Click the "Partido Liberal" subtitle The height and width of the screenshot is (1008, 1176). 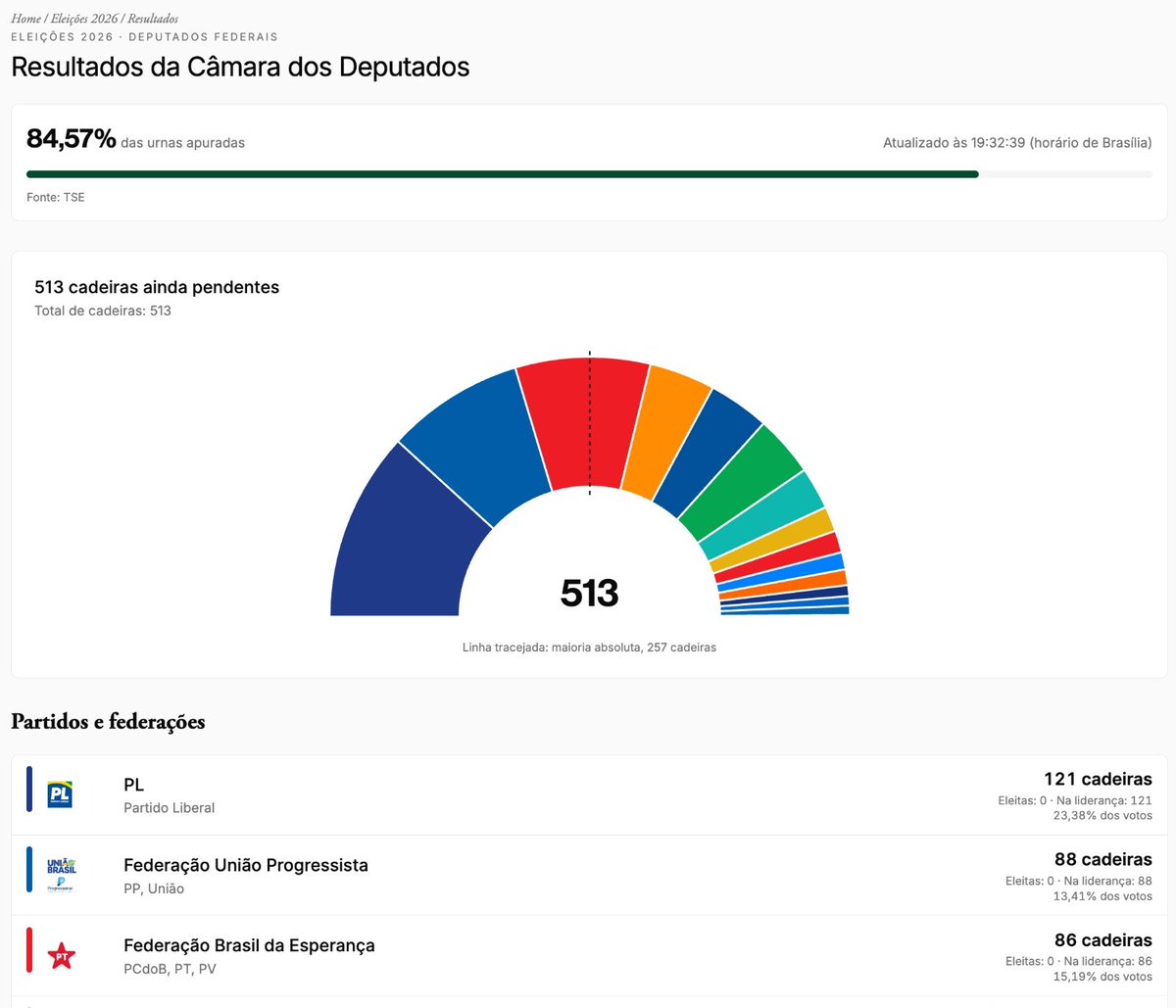170,808
